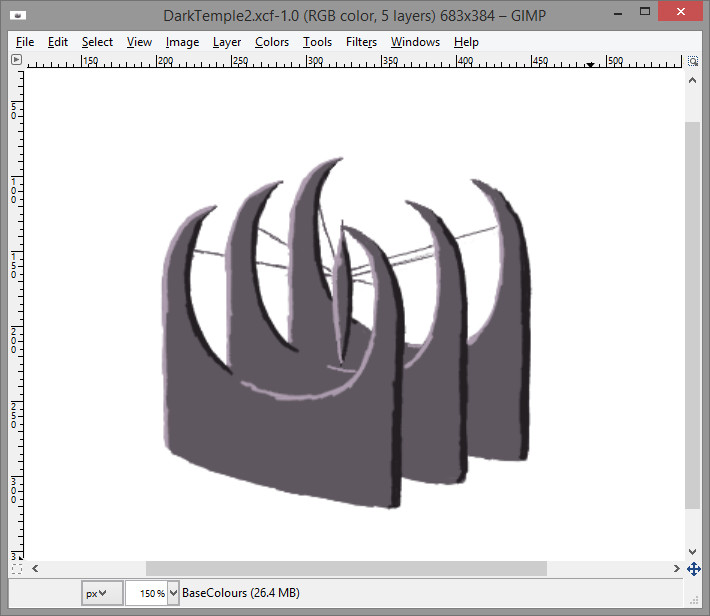710x616 pixels.
Task: Click the GIMP Wilber icon in title bar
Action: click(18, 15)
